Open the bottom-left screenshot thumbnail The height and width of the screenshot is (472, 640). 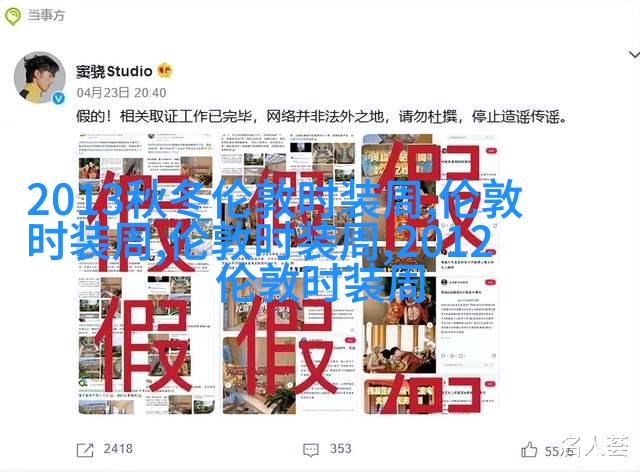[x=146, y=345]
